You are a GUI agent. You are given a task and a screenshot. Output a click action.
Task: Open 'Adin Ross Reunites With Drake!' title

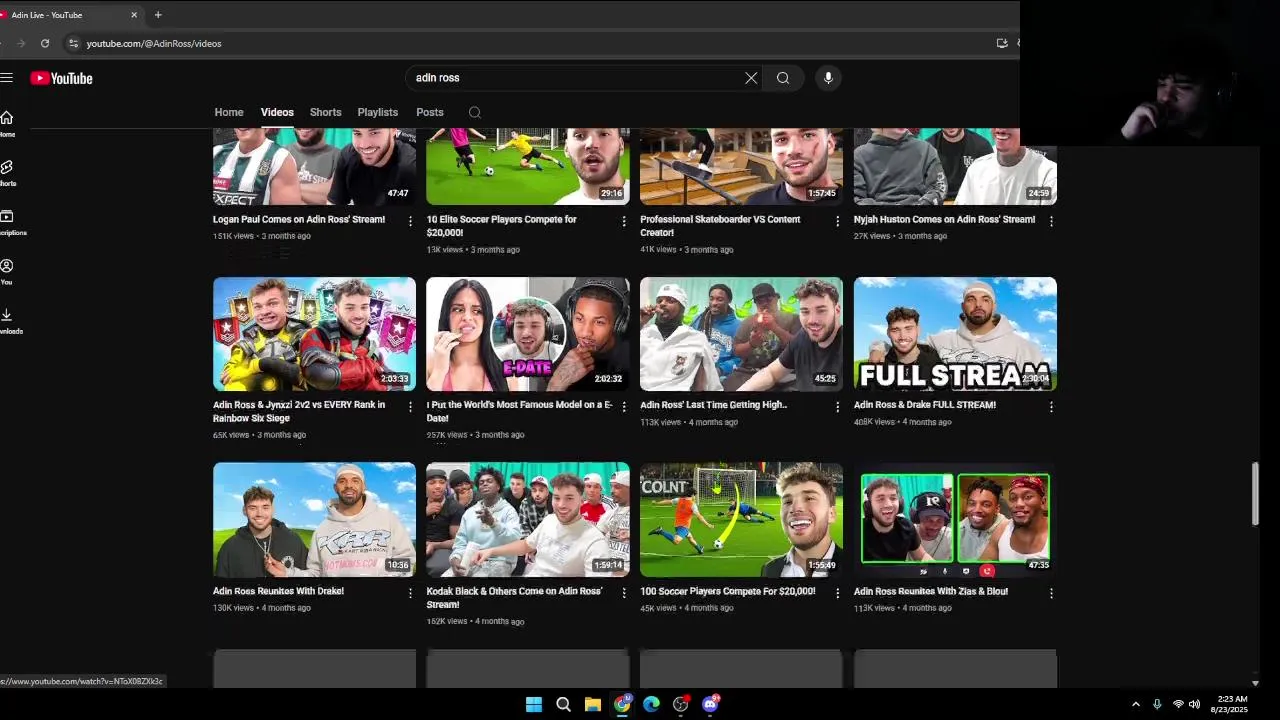tap(278, 591)
